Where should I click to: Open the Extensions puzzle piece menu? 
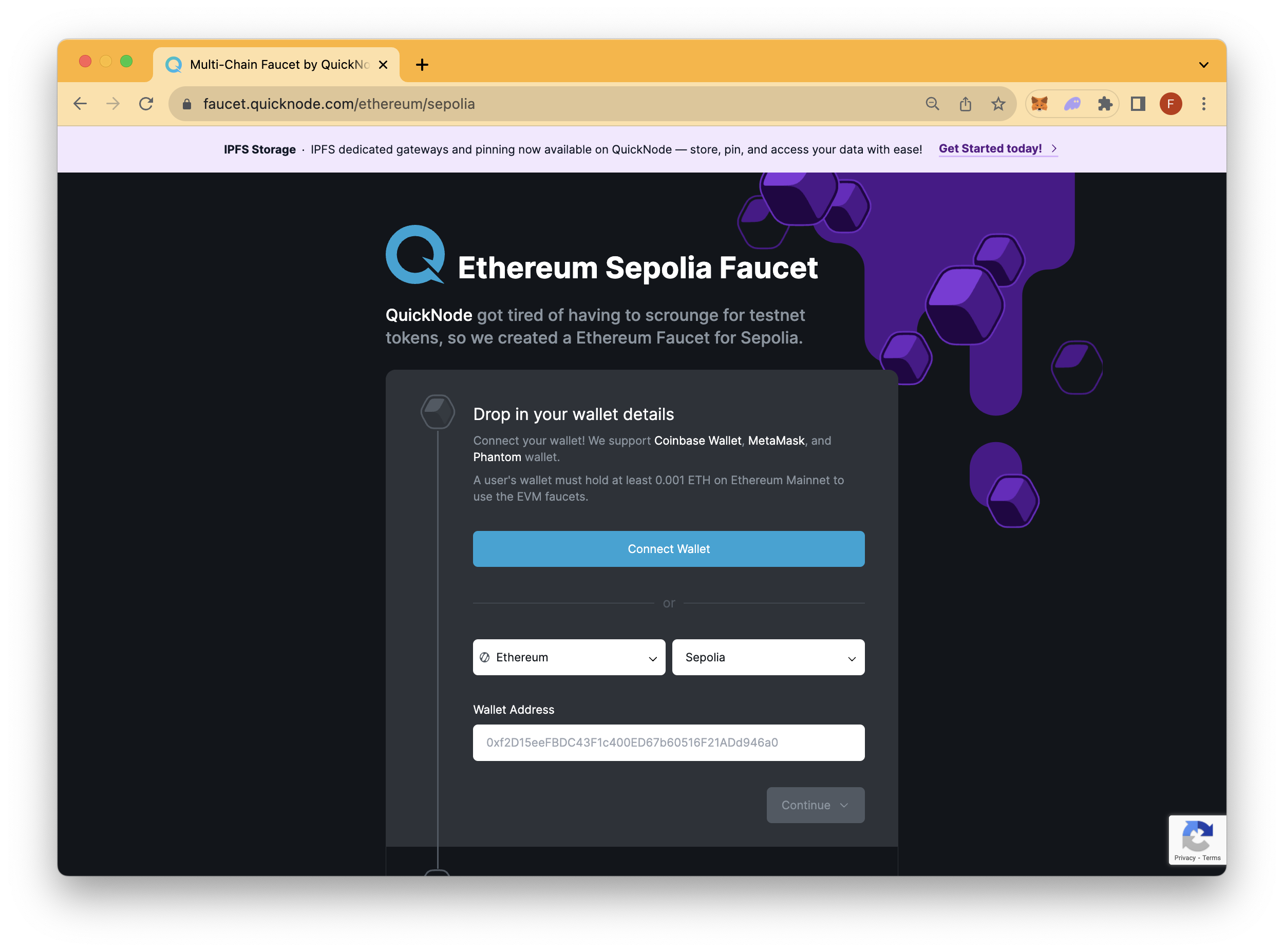point(1105,104)
